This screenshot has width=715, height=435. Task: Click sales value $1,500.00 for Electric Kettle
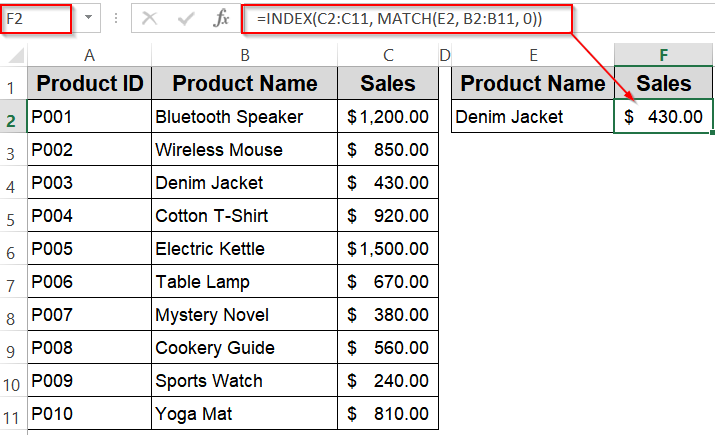click(387, 249)
